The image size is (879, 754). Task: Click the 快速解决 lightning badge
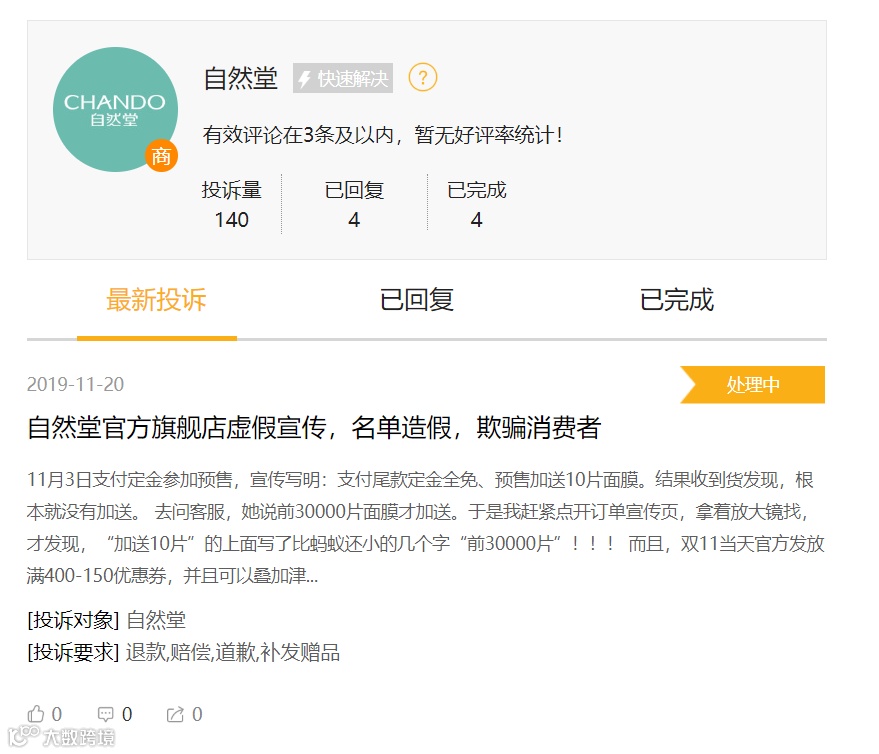343,78
